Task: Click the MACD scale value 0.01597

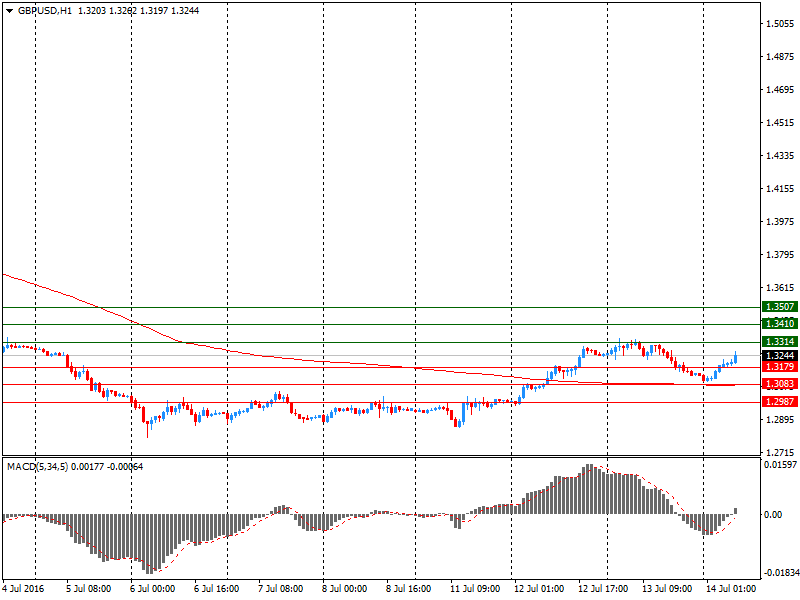Action: pos(780,465)
